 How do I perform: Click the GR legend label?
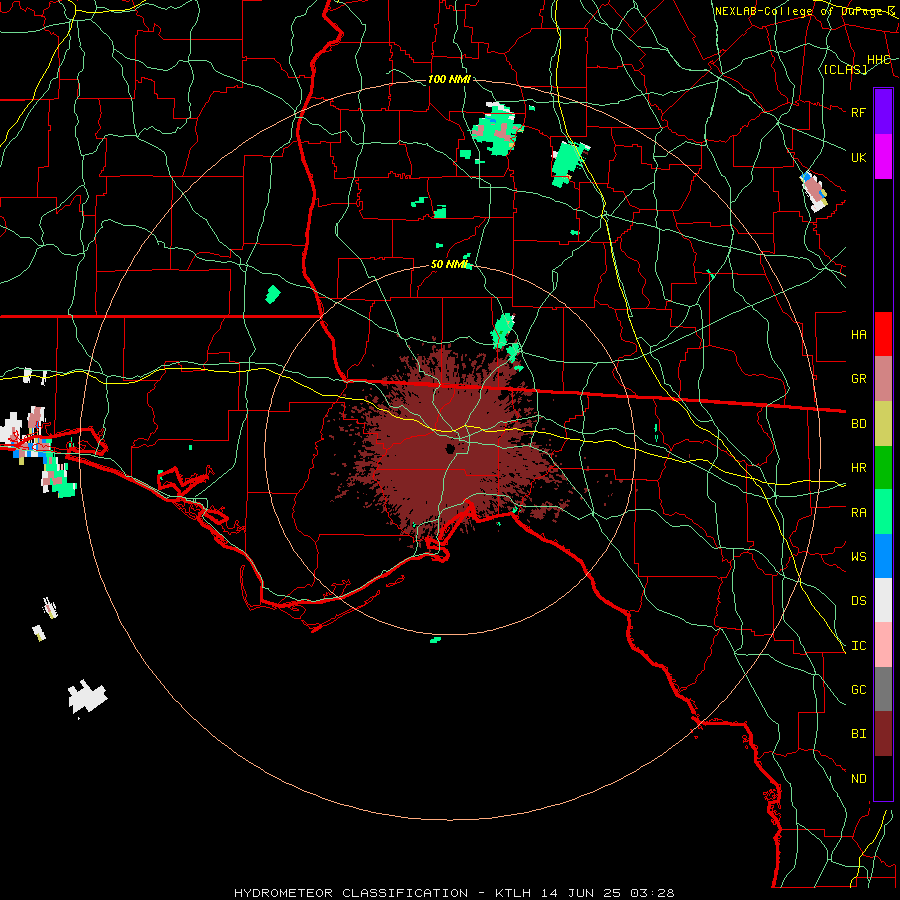859,379
